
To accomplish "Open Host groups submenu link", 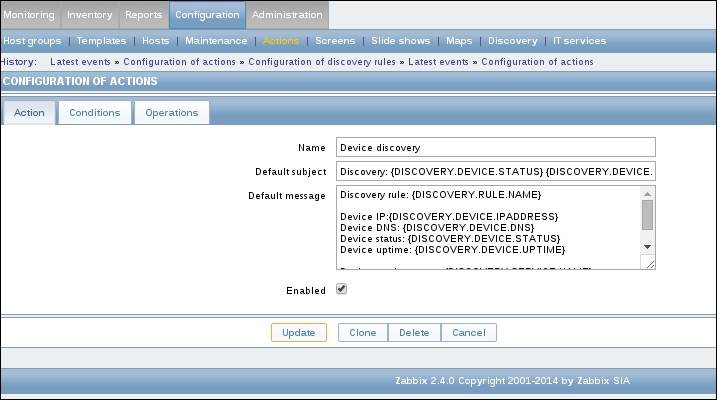I will tap(32, 41).
